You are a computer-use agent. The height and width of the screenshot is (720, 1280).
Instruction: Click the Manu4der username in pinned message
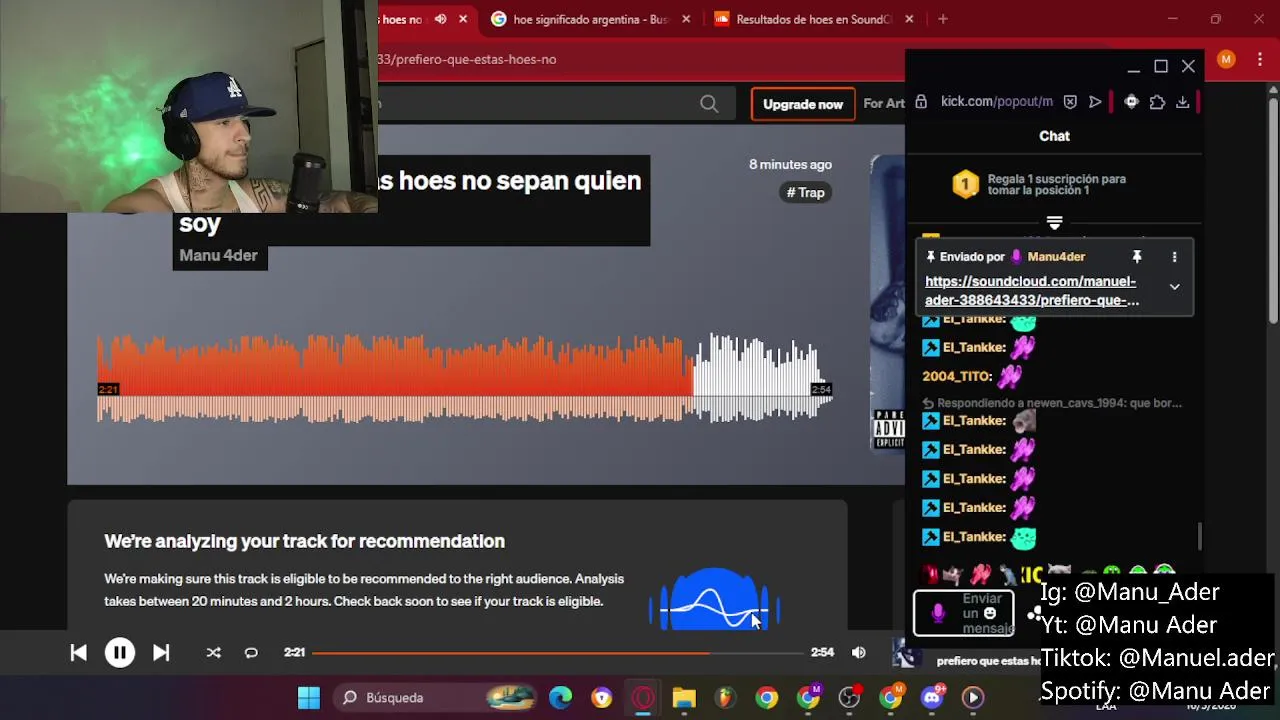[x=1056, y=257]
